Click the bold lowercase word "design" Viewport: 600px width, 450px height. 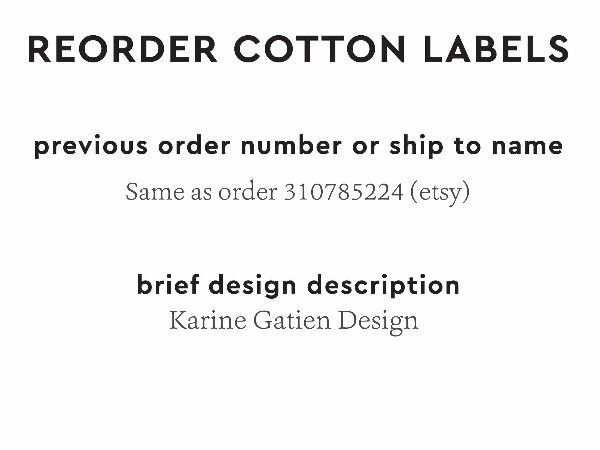click(257, 285)
